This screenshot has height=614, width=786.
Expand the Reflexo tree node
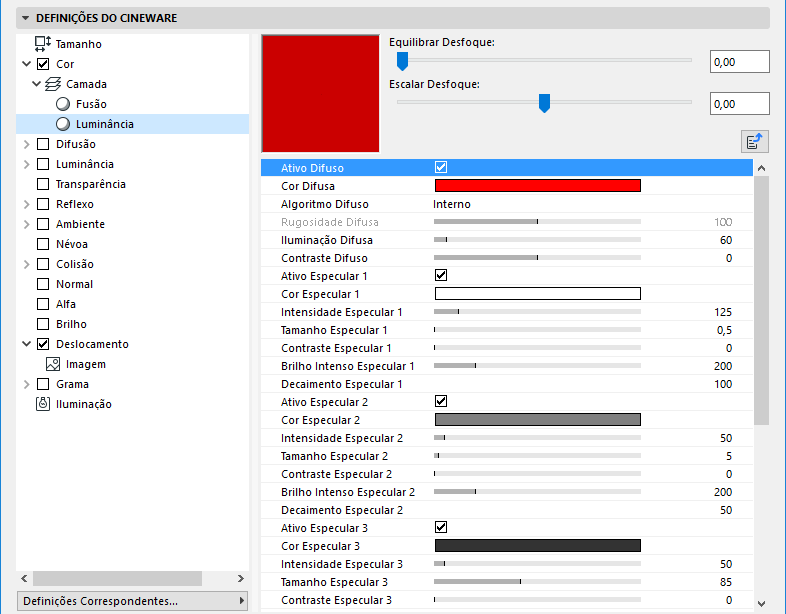pyautogui.click(x=27, y=204)
